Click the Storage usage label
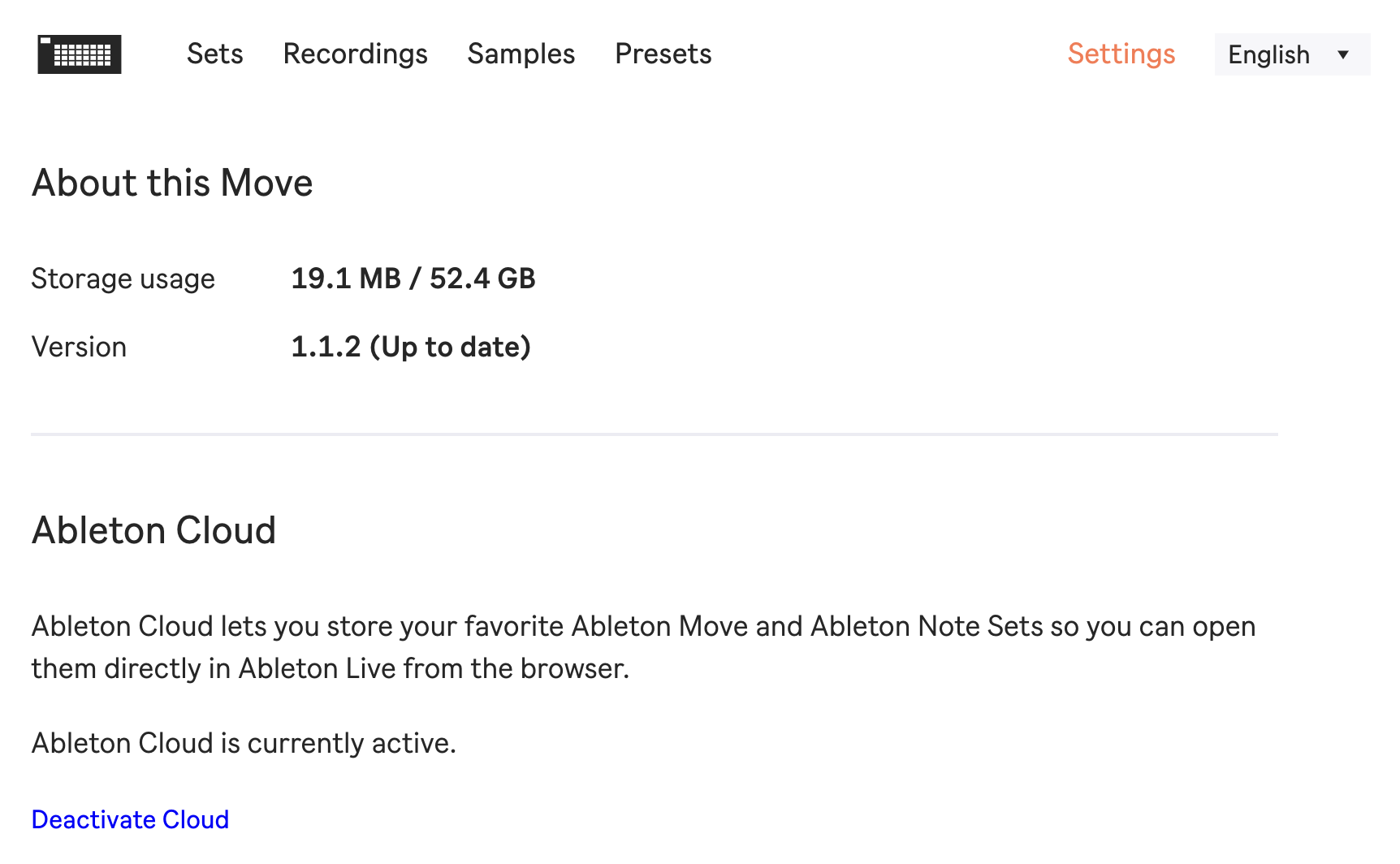1400x864 pixels. pos(123,279)
